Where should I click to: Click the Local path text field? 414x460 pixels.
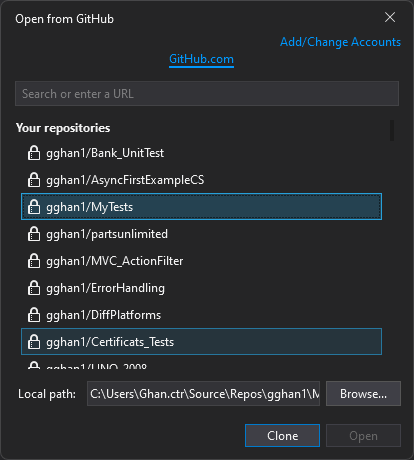[x=203, y=394]
